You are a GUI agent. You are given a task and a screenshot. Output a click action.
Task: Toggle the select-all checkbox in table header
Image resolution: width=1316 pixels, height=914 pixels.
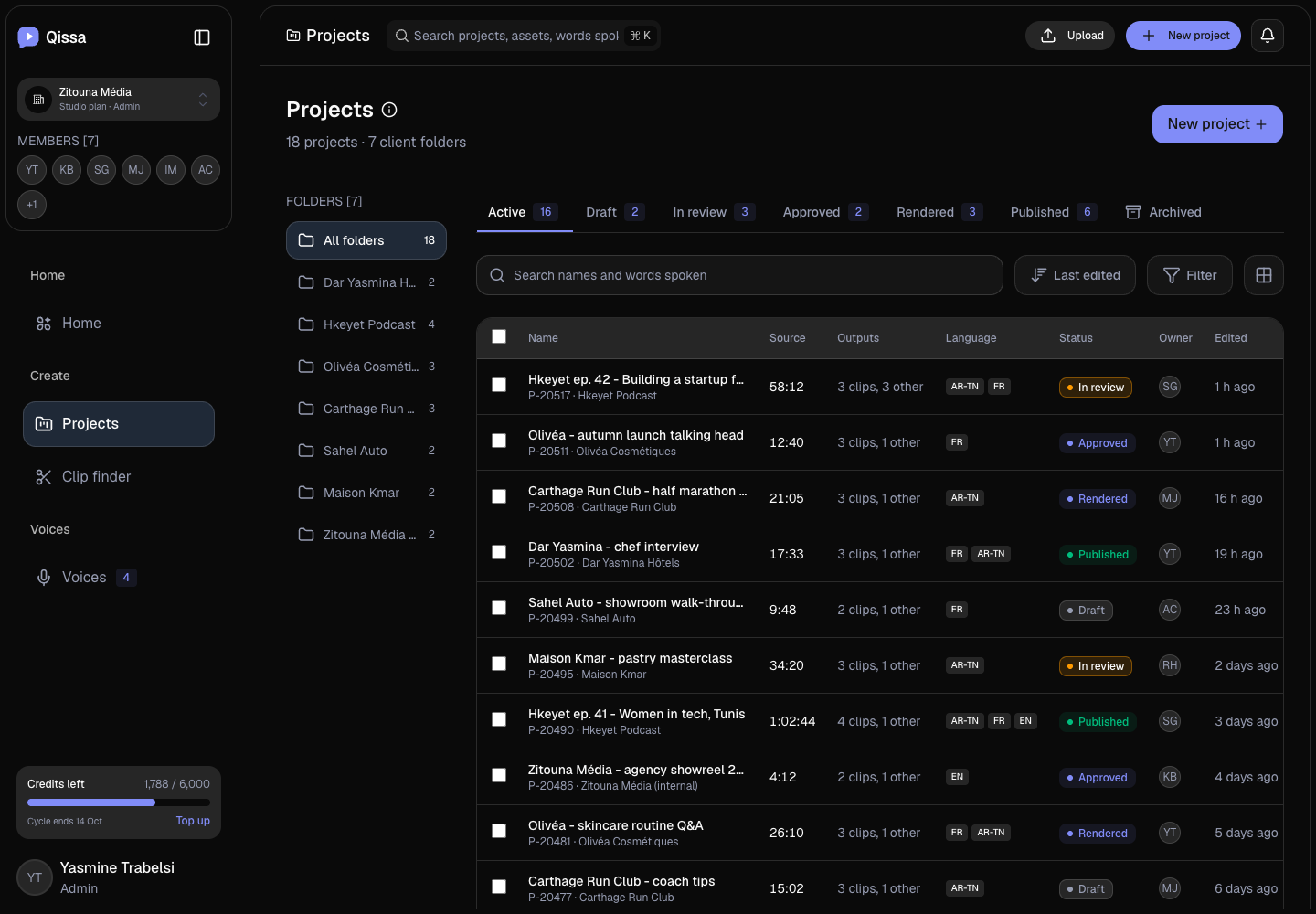pos(499,337)
